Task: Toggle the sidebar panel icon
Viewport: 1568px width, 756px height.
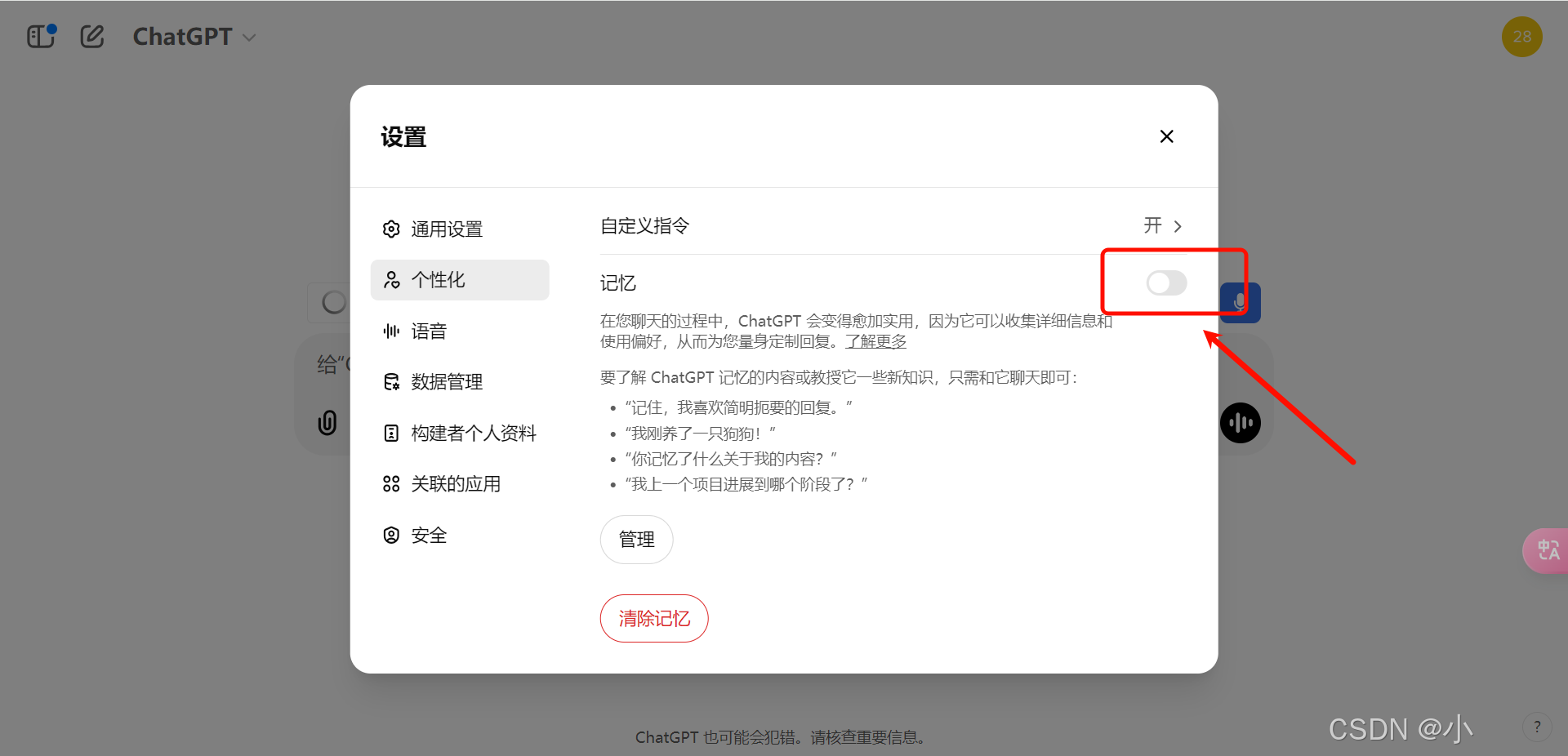Action: pos(41,37)
